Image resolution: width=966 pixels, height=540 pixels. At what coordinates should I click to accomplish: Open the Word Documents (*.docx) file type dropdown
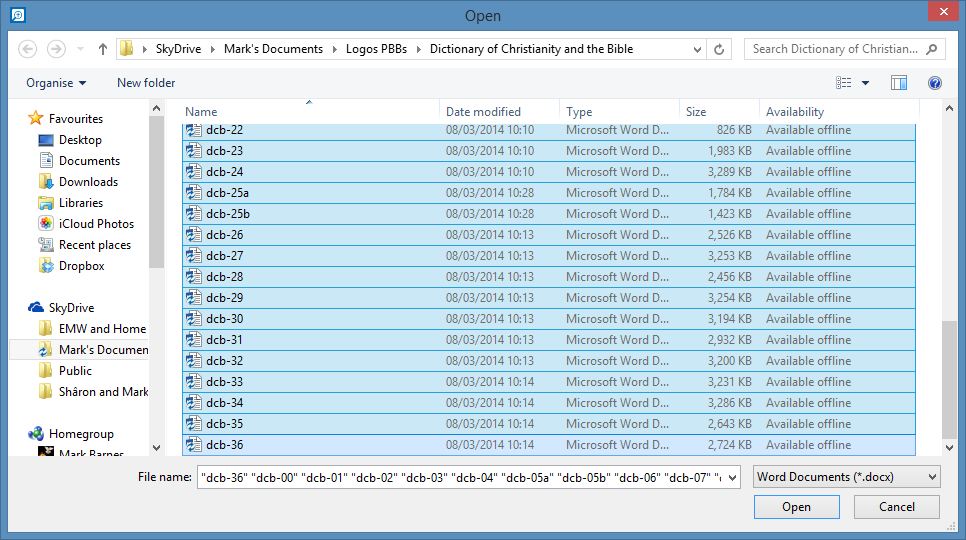pos(846,477)
